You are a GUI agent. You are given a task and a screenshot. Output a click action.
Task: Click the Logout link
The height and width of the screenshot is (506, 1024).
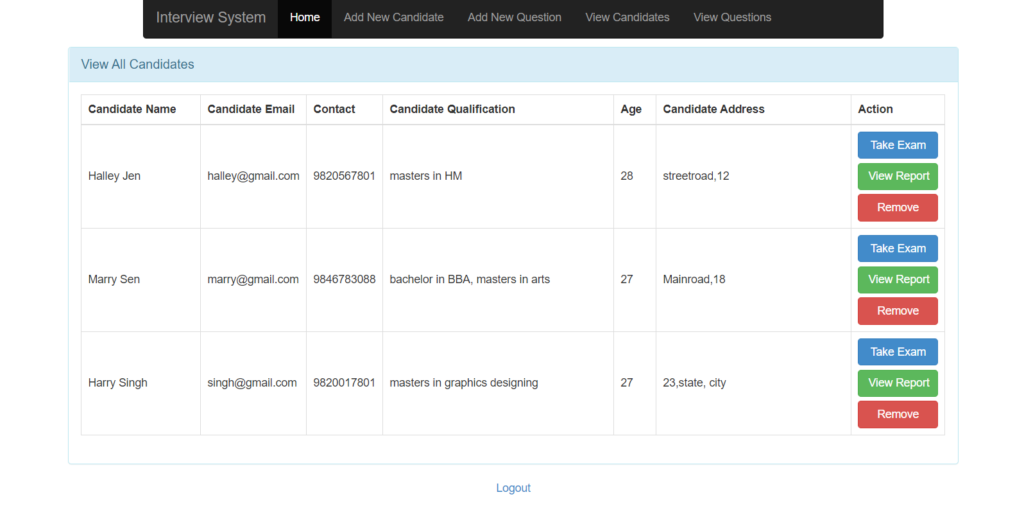513,488
